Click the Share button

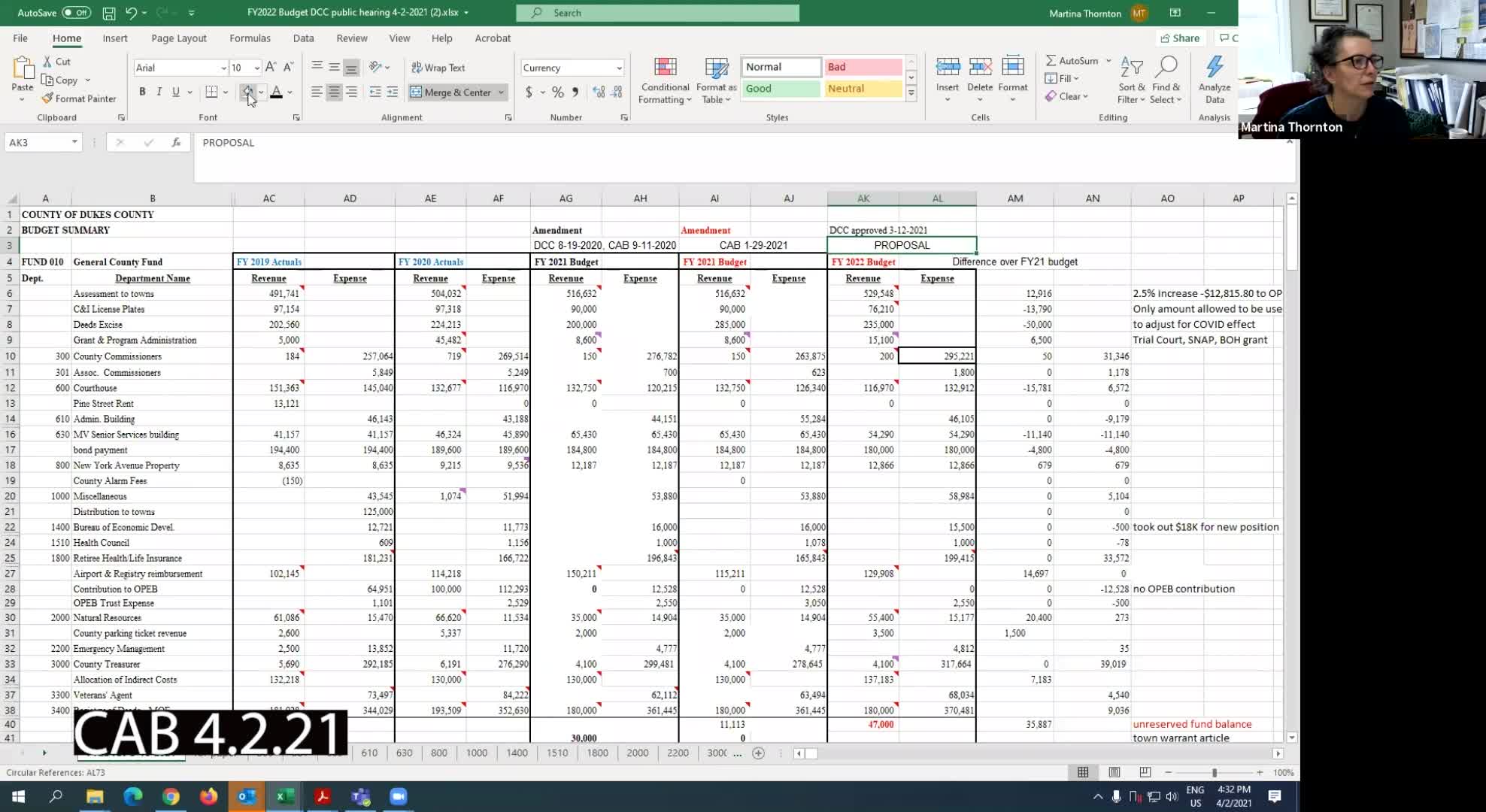(x=1181, y=38)
